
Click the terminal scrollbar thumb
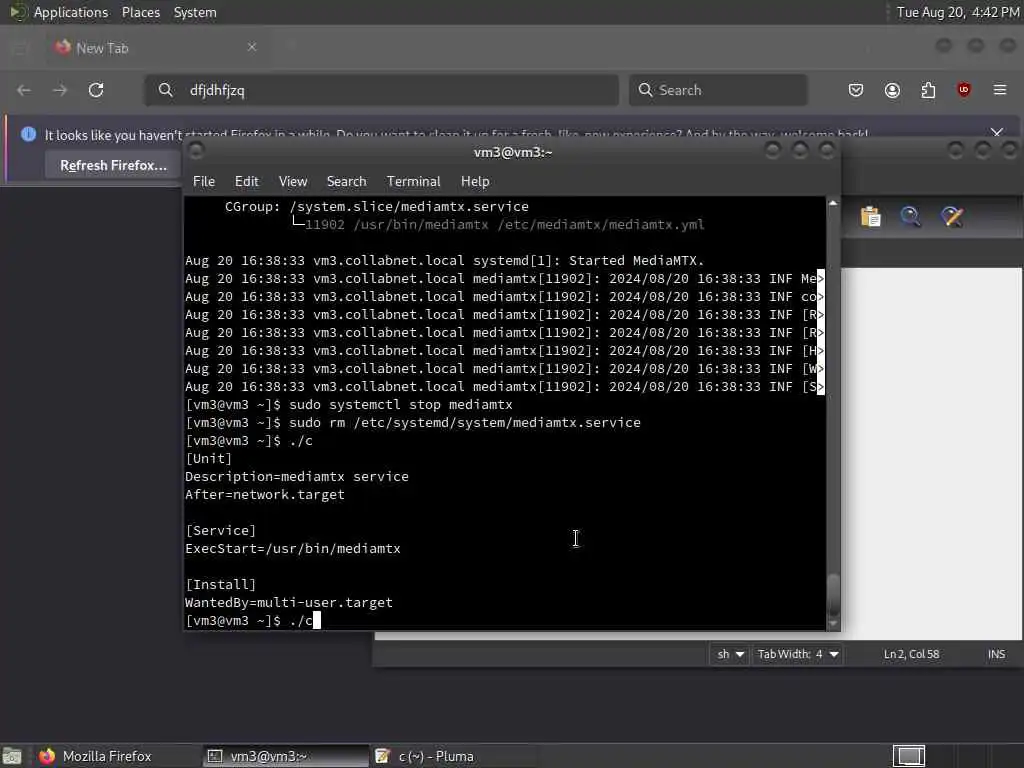coord(833,594)
